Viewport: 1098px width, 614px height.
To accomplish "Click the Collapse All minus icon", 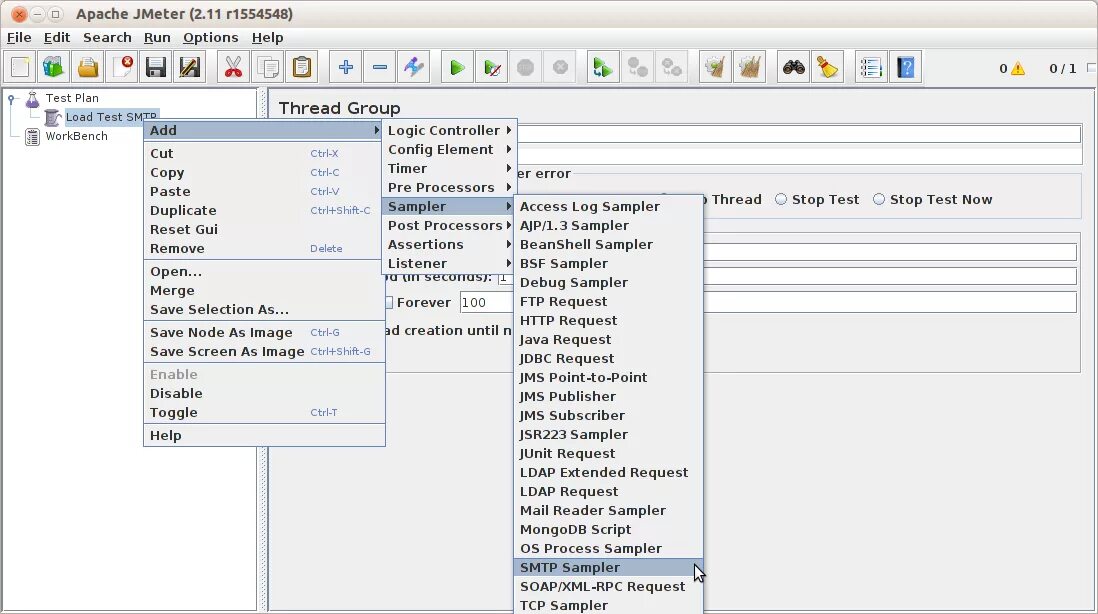I will click(380, 68).
